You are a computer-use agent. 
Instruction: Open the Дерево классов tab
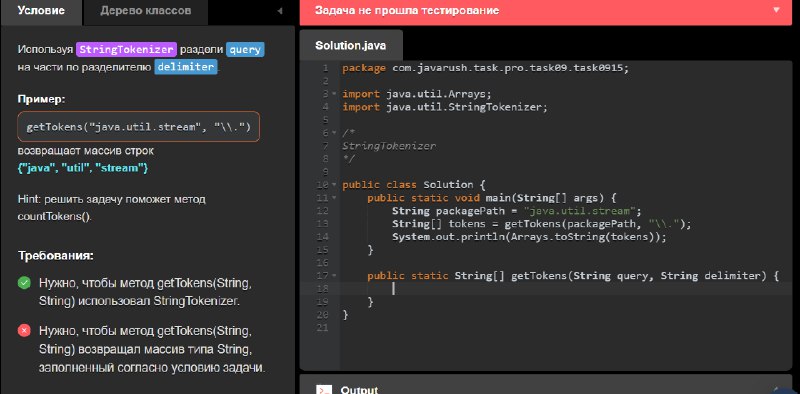point(145,11)
